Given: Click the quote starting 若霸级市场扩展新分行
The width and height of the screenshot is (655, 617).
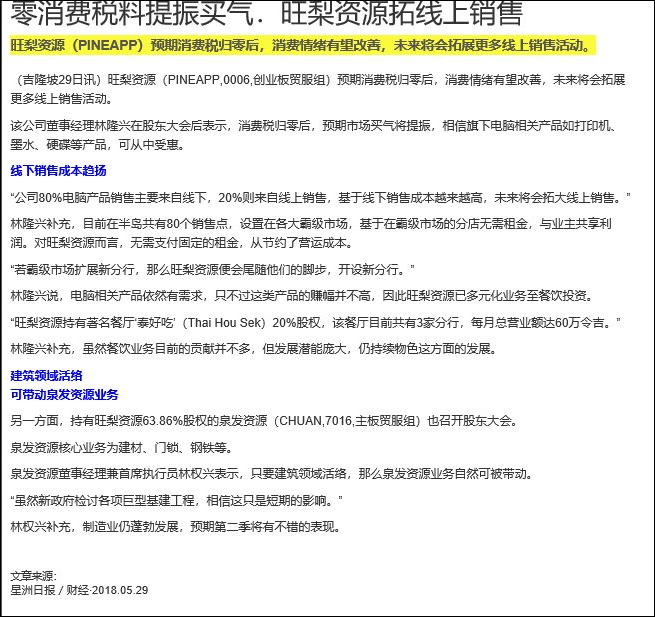Looking at the screenshot, I should point(212,269).
